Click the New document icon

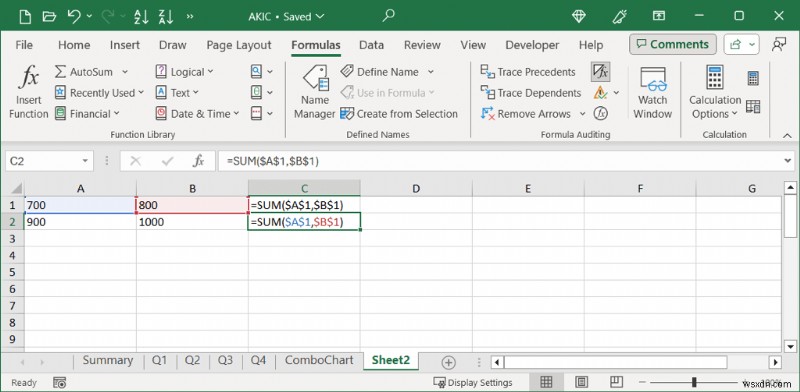[x=25, y=16]
